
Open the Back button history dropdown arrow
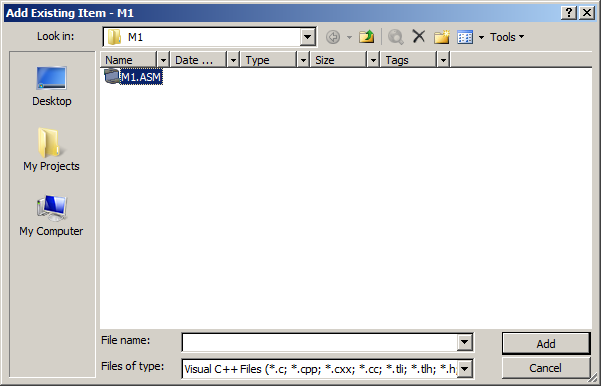pyautogui.click(x=349, y=37)
